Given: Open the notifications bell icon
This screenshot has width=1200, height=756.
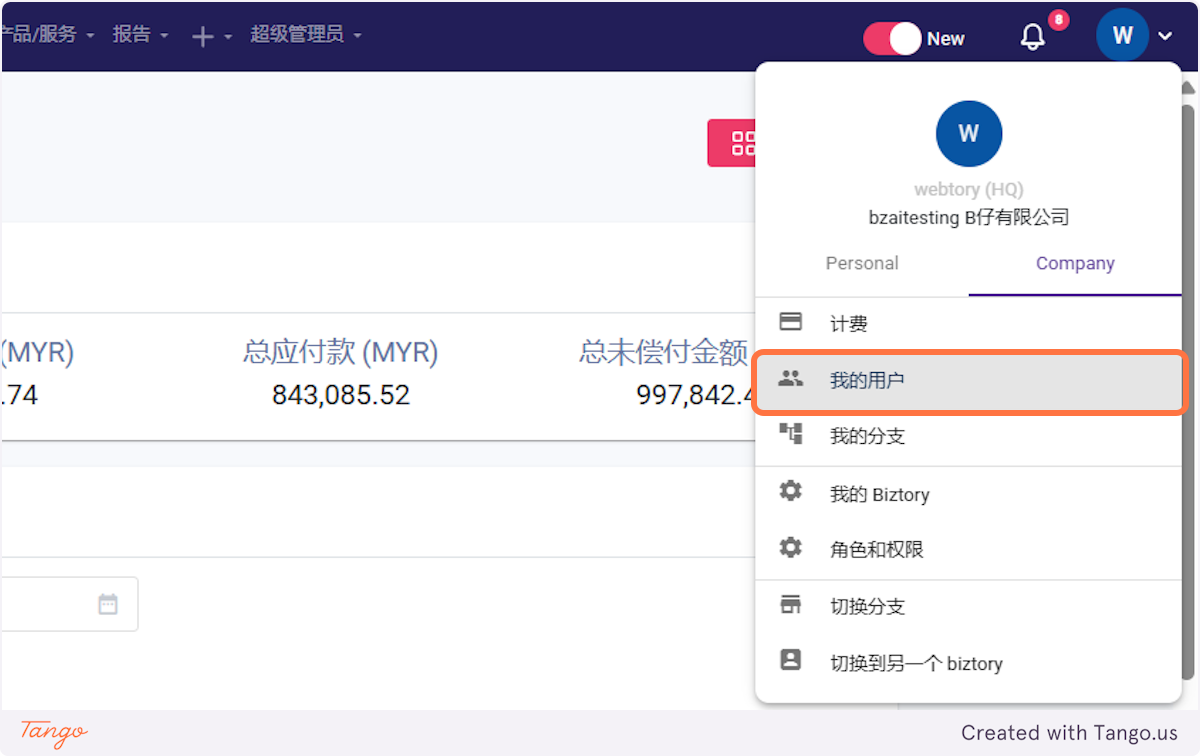Looking at the screenshot, I should tap(1033, 38).
